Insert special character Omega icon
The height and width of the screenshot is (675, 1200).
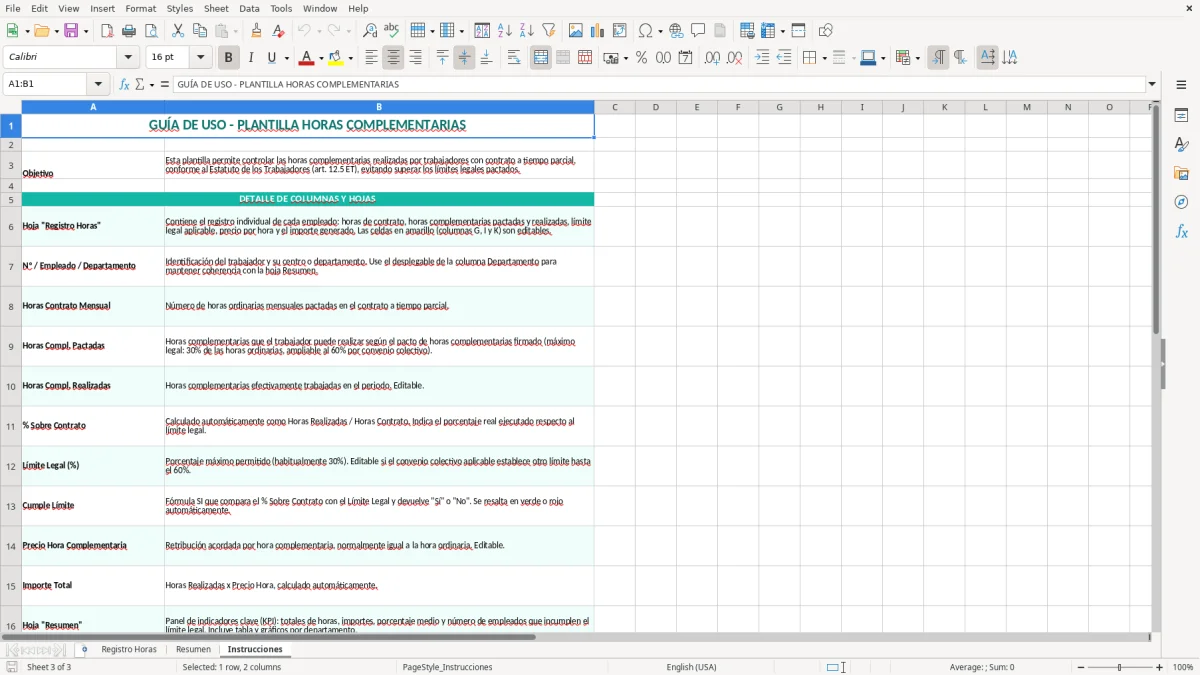pyautogui.click(x=646, y=31)
